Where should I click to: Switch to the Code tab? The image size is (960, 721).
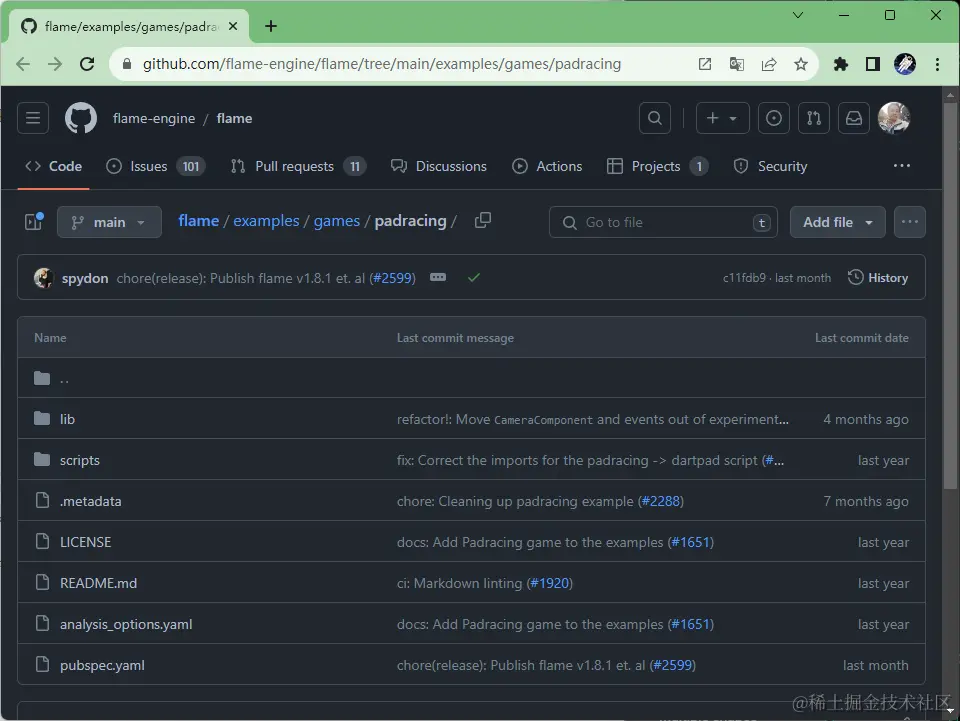(x=53, y=166)
